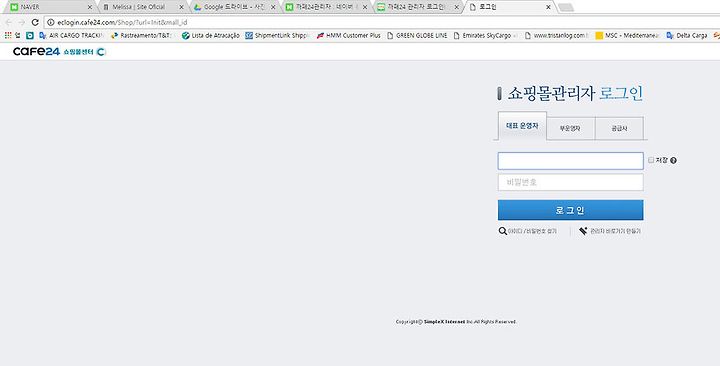The image size is (720, 366).
Task: Close the active 로그인 tab
Action: pyautogui.click(x=548, y=7)
